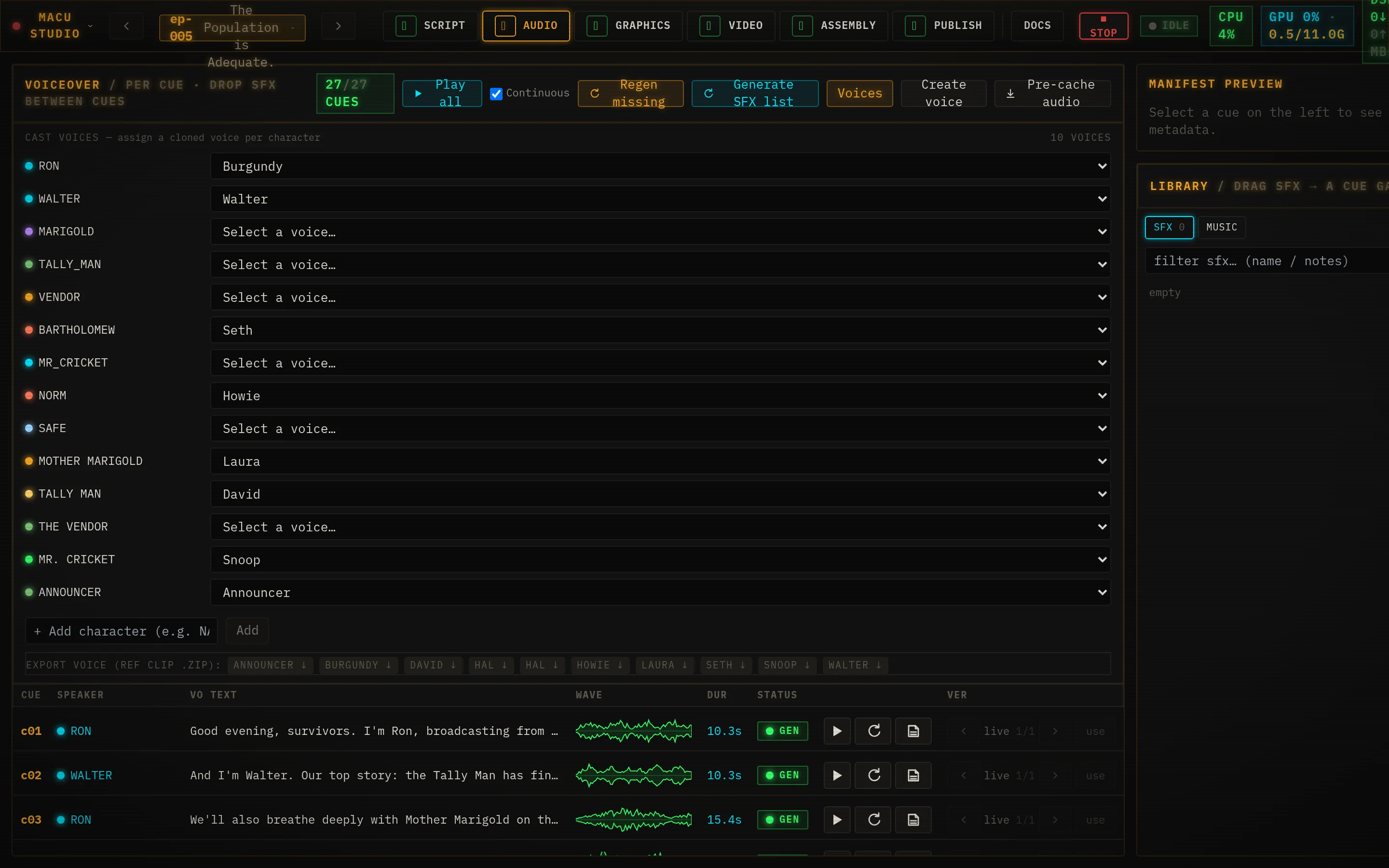Open the episode ep-005 selector
This screenshot has width=1389, height=868.
point(232,27)
